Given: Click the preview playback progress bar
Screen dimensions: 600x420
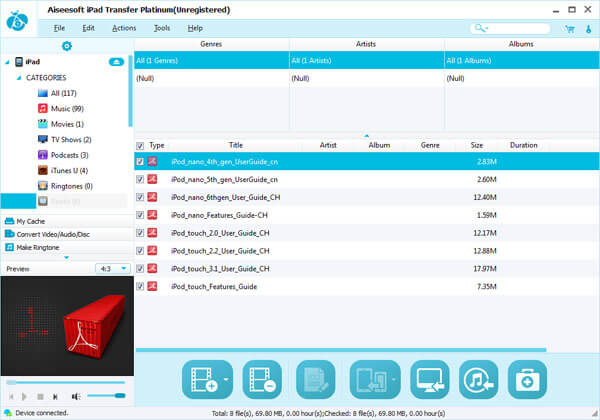Looking at the screenshot, I should tap(65, 382).
